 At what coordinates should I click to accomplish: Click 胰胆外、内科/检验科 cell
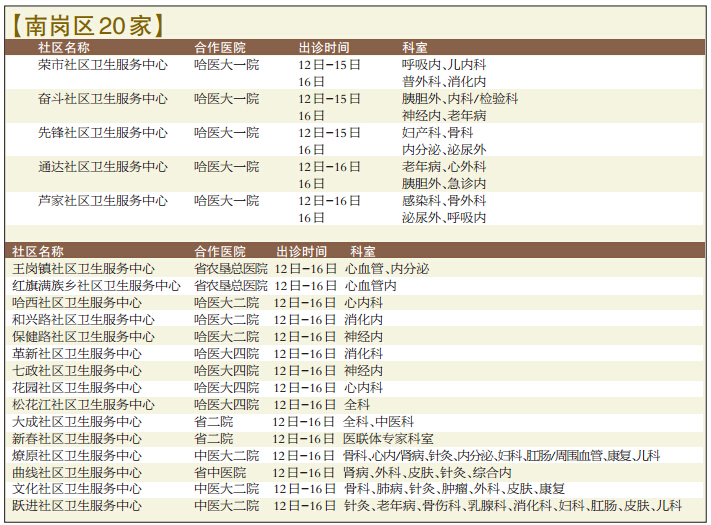point(460,99)
